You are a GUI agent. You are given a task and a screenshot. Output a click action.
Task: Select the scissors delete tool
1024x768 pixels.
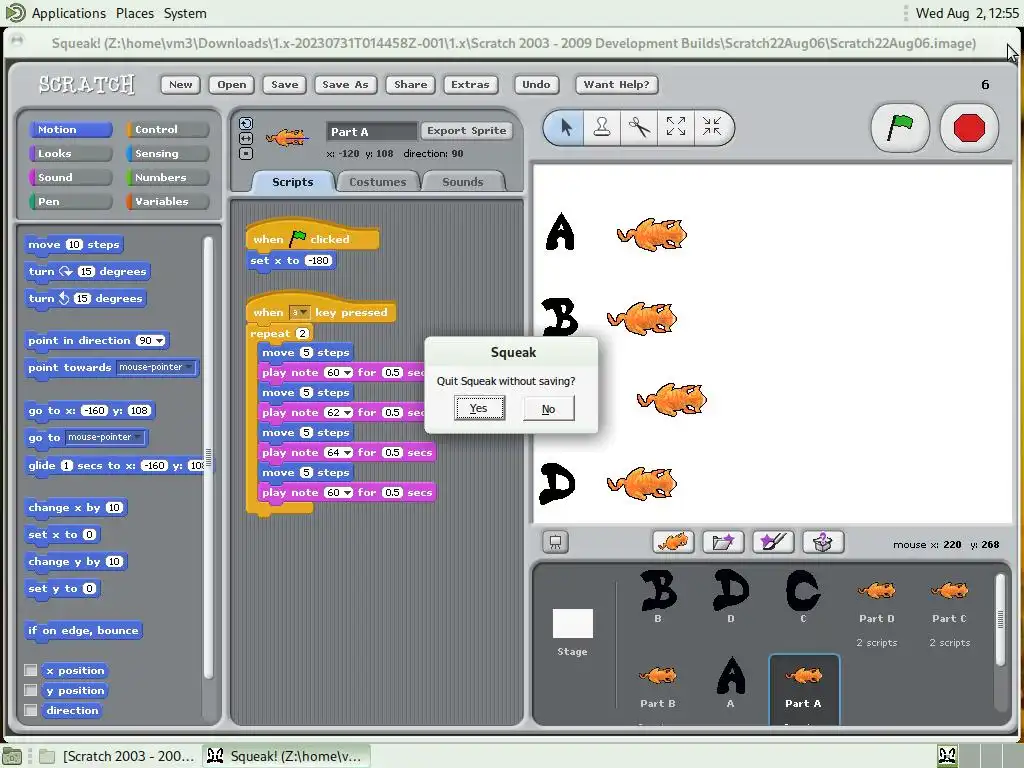(x=639, y=127)
